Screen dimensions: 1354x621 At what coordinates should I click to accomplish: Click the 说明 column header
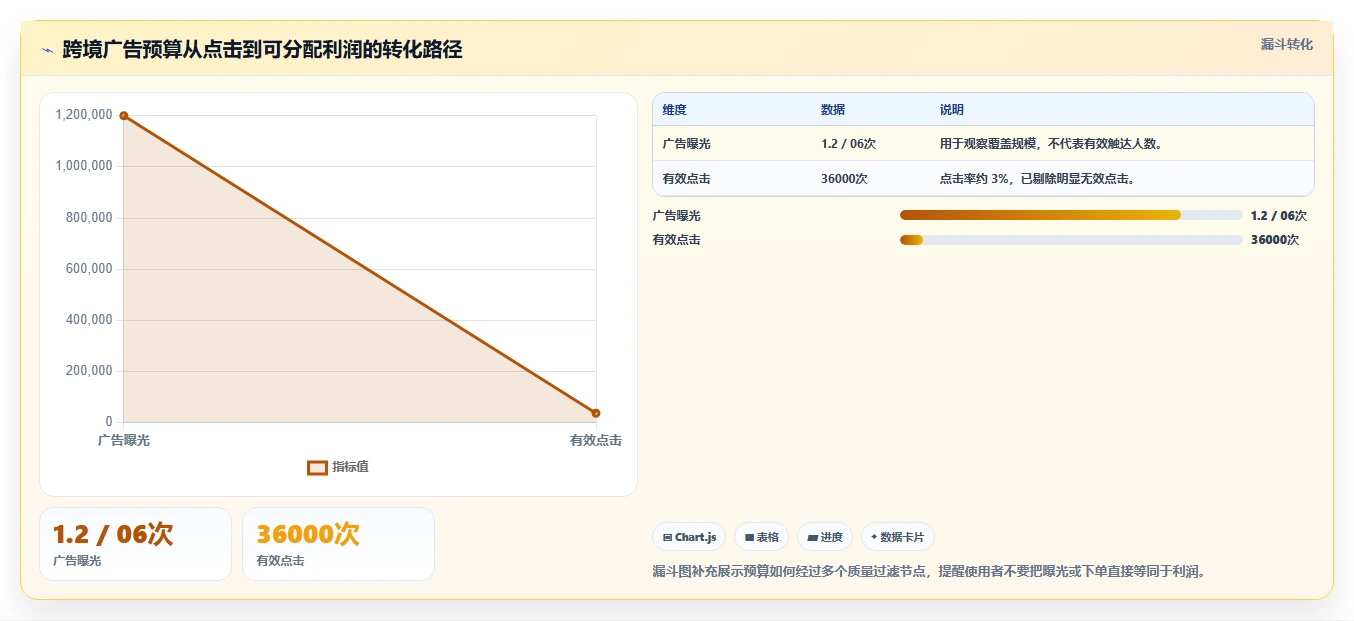[x=952, y=110]
